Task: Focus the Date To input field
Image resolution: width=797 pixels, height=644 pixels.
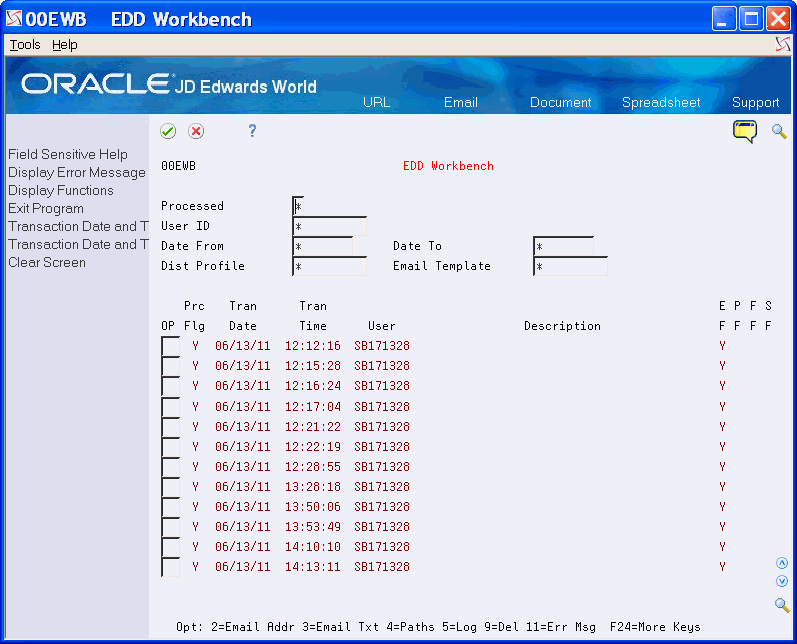Action: pyautogui.click(x=563, y=246)
